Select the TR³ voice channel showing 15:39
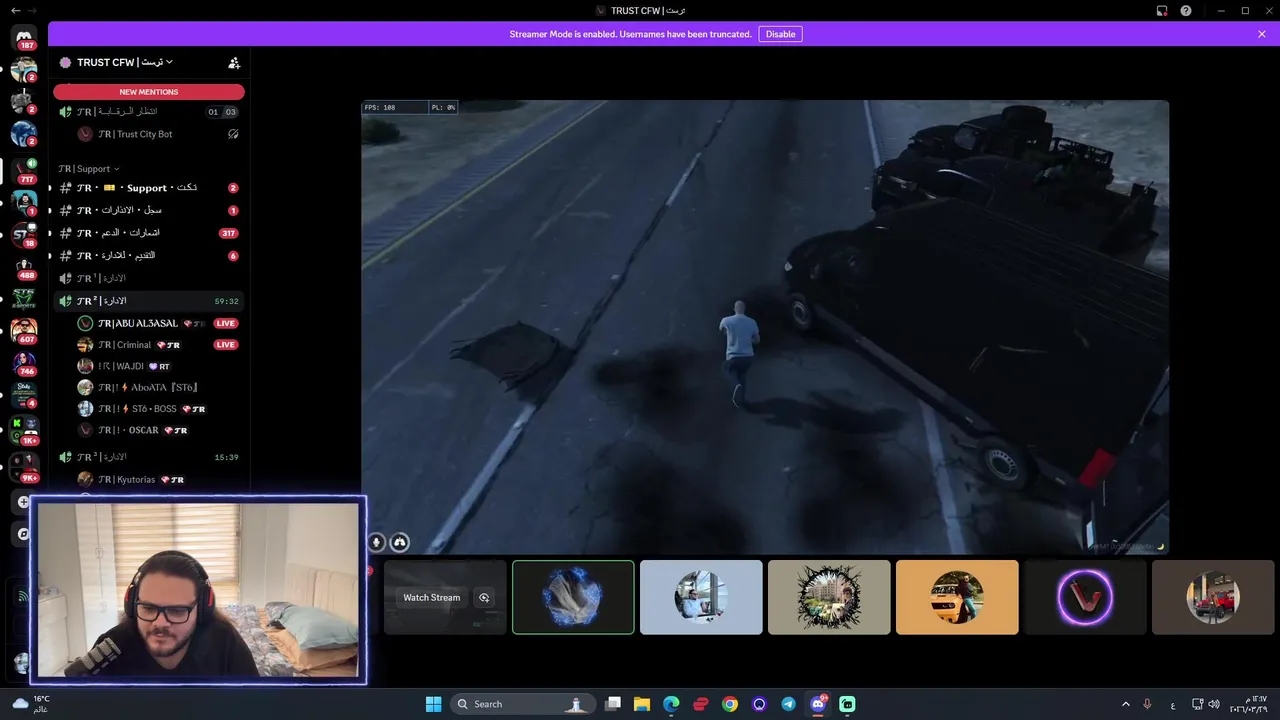1280x720 pixels. point(149,457)
